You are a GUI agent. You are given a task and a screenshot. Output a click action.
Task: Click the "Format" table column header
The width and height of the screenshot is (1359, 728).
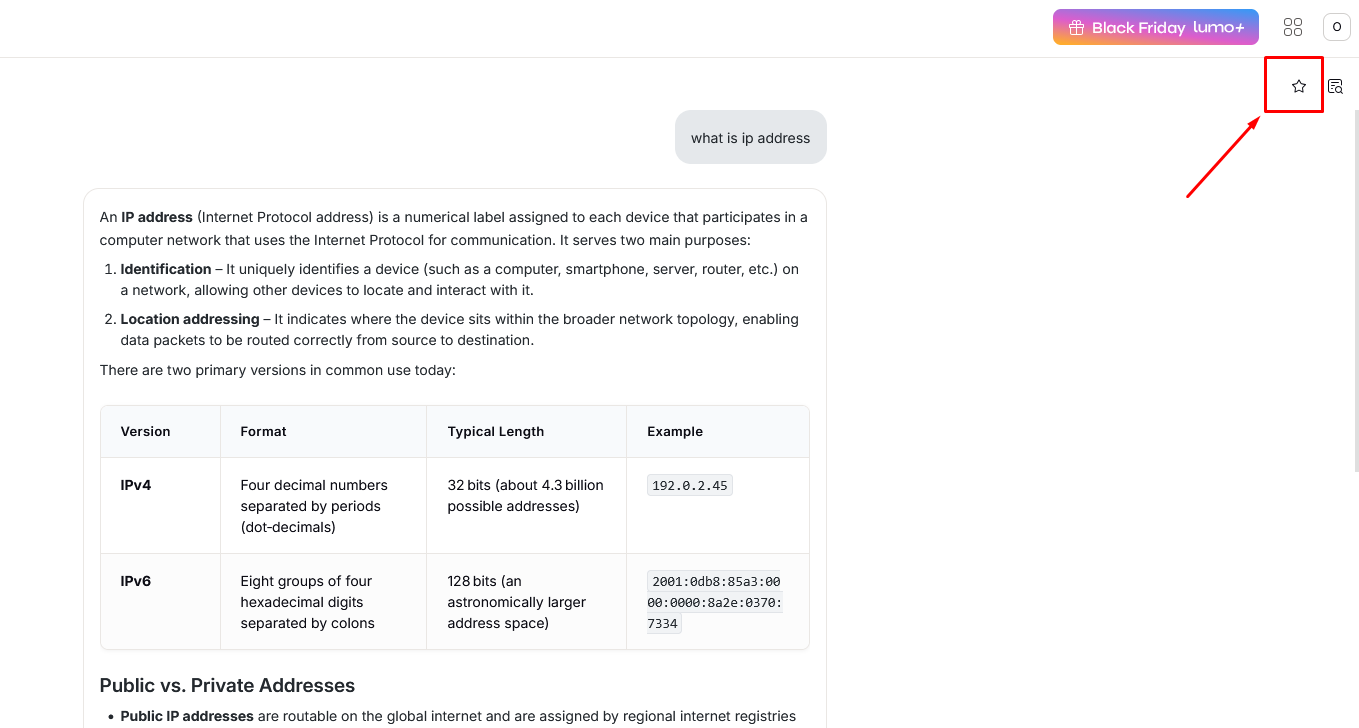(x=263, y=432)
